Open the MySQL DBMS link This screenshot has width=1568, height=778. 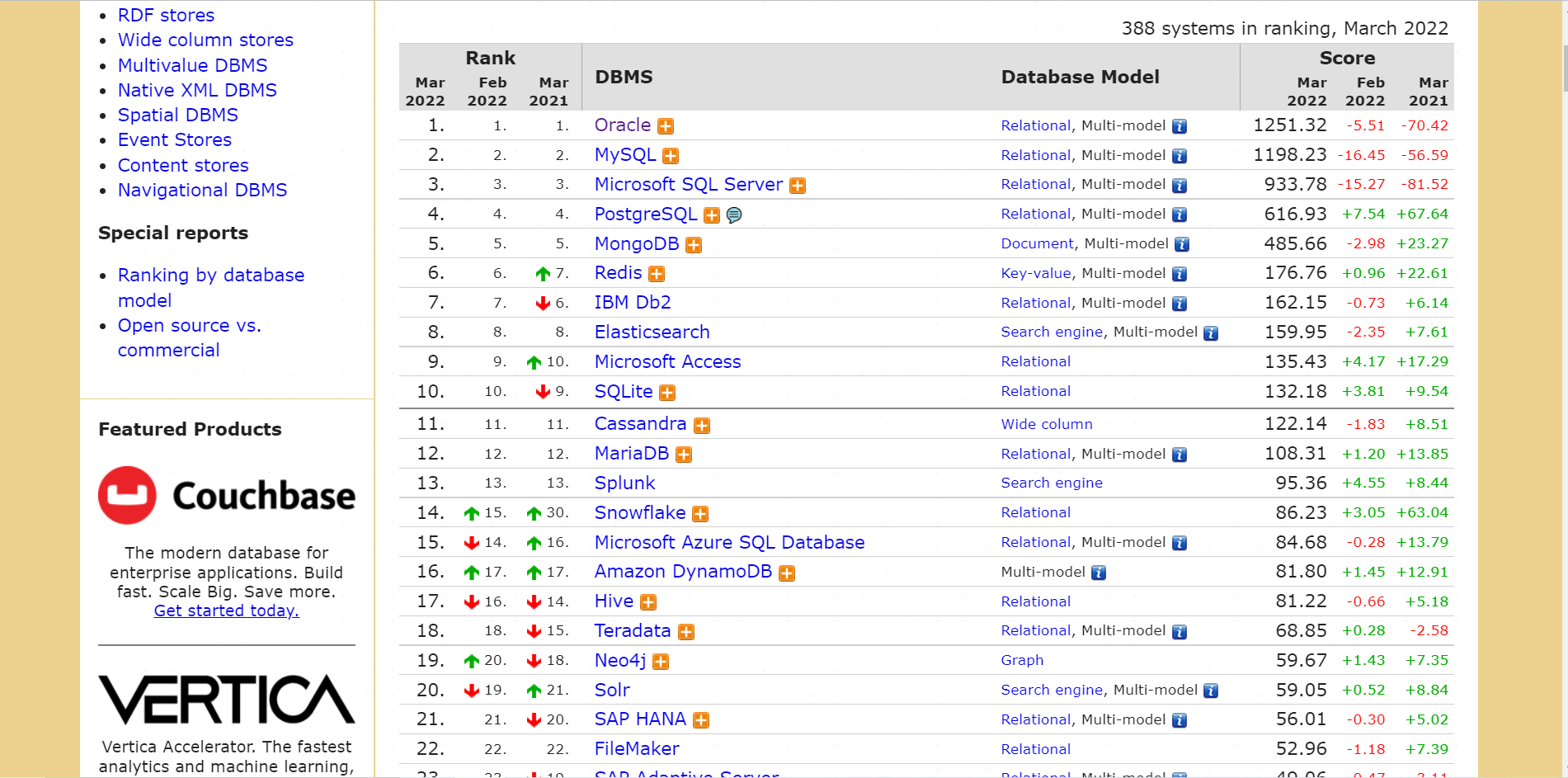[625, 154]
